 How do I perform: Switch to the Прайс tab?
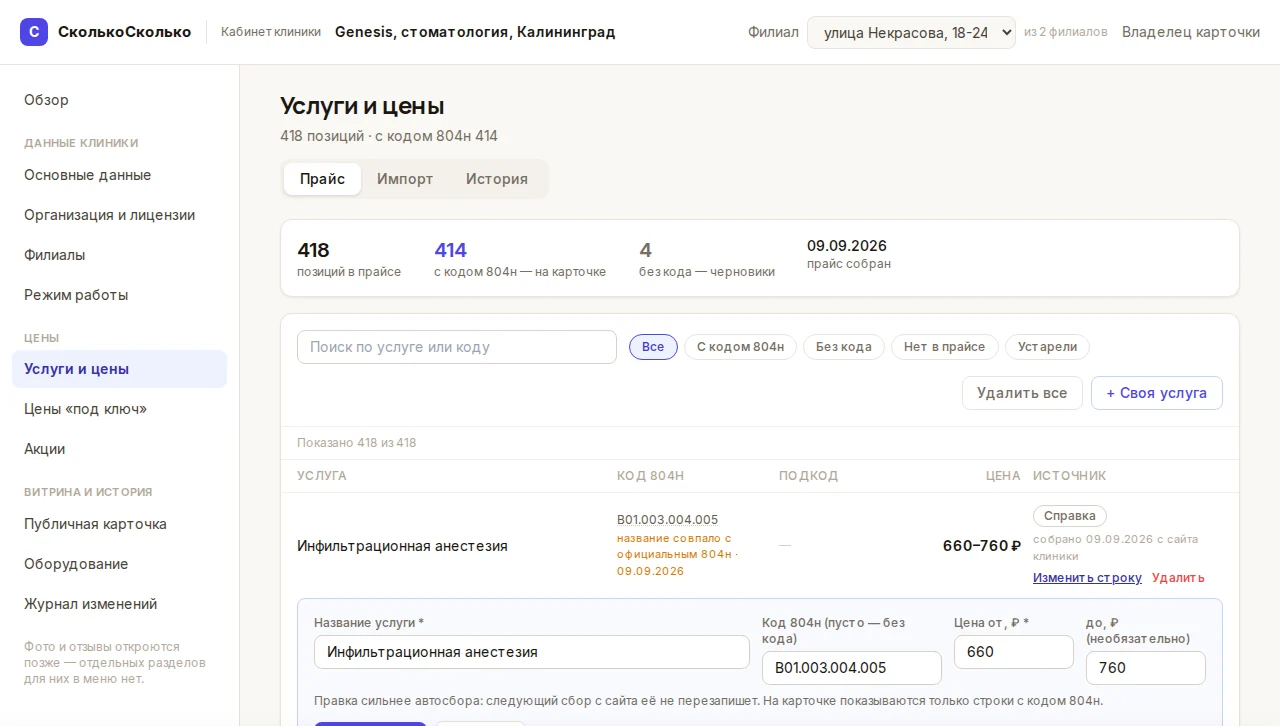coord(322,179)
